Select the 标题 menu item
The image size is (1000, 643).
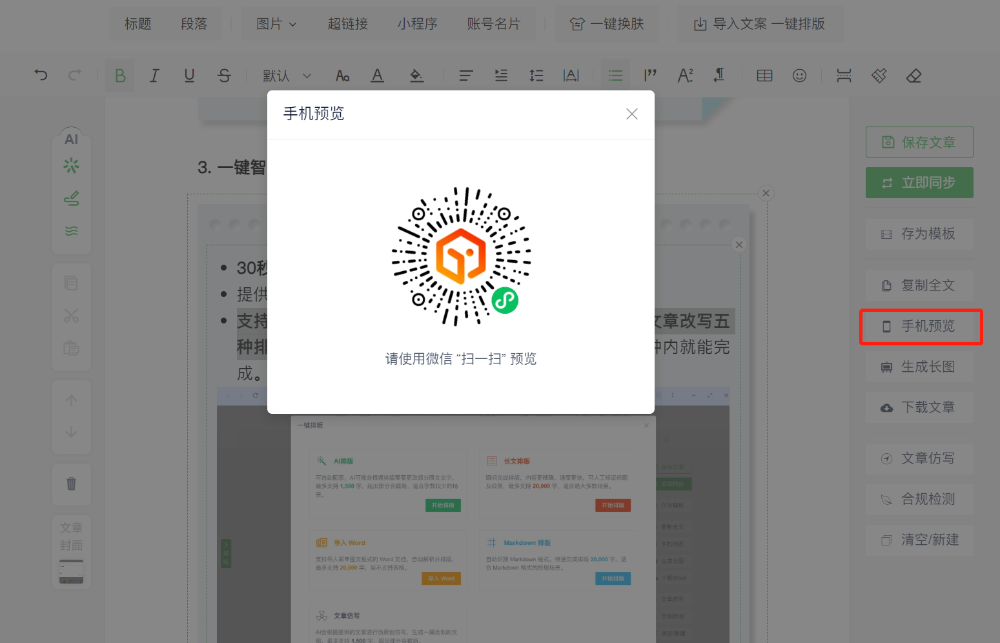(x=138, y=24)
